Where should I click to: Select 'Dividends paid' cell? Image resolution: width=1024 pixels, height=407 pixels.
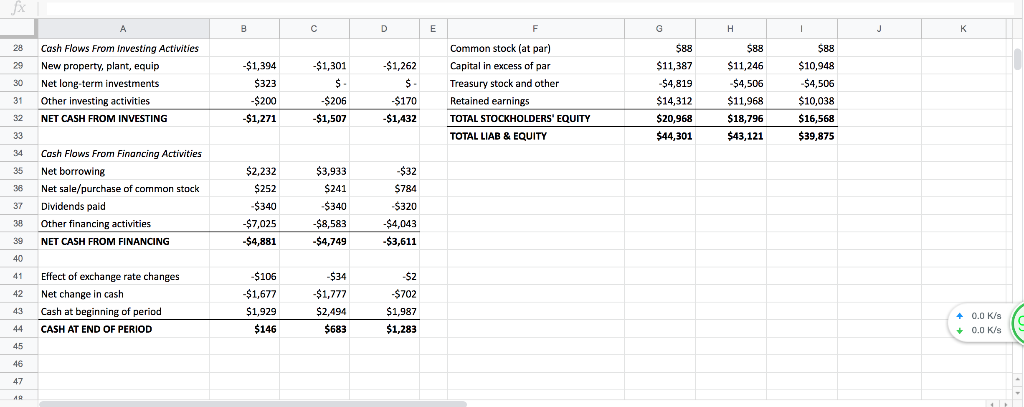pyautogui.click(x=123, y=206)
